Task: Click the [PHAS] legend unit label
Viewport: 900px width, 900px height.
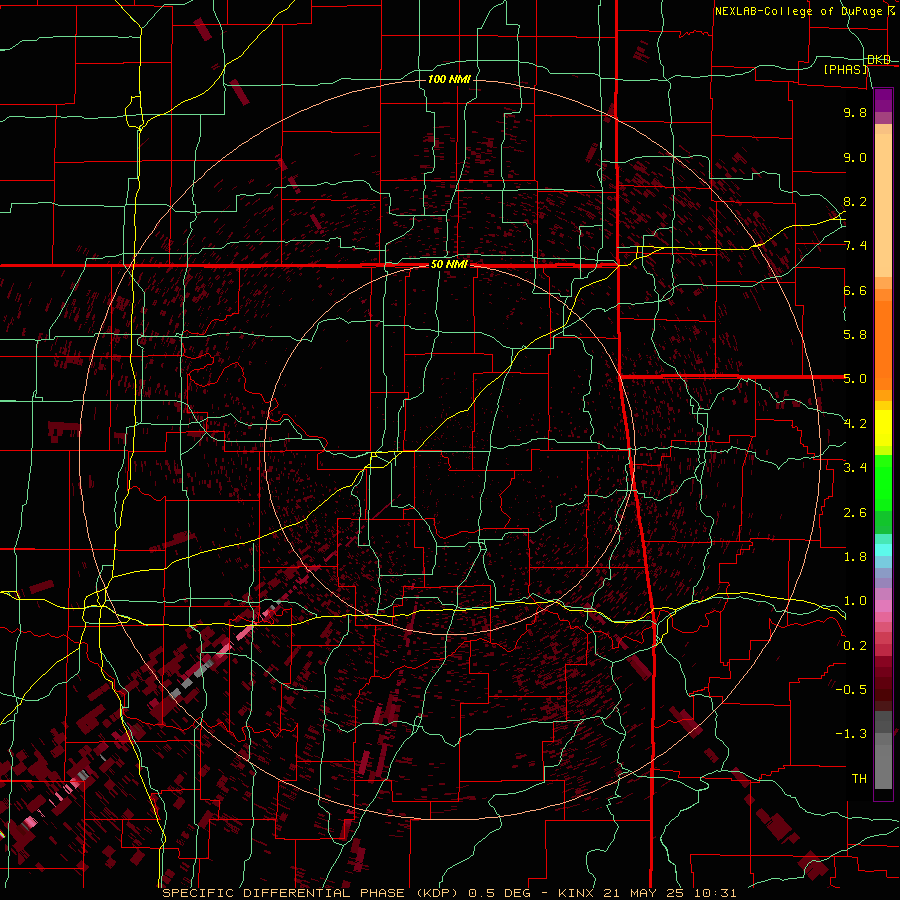Action: tap(845, 69)
